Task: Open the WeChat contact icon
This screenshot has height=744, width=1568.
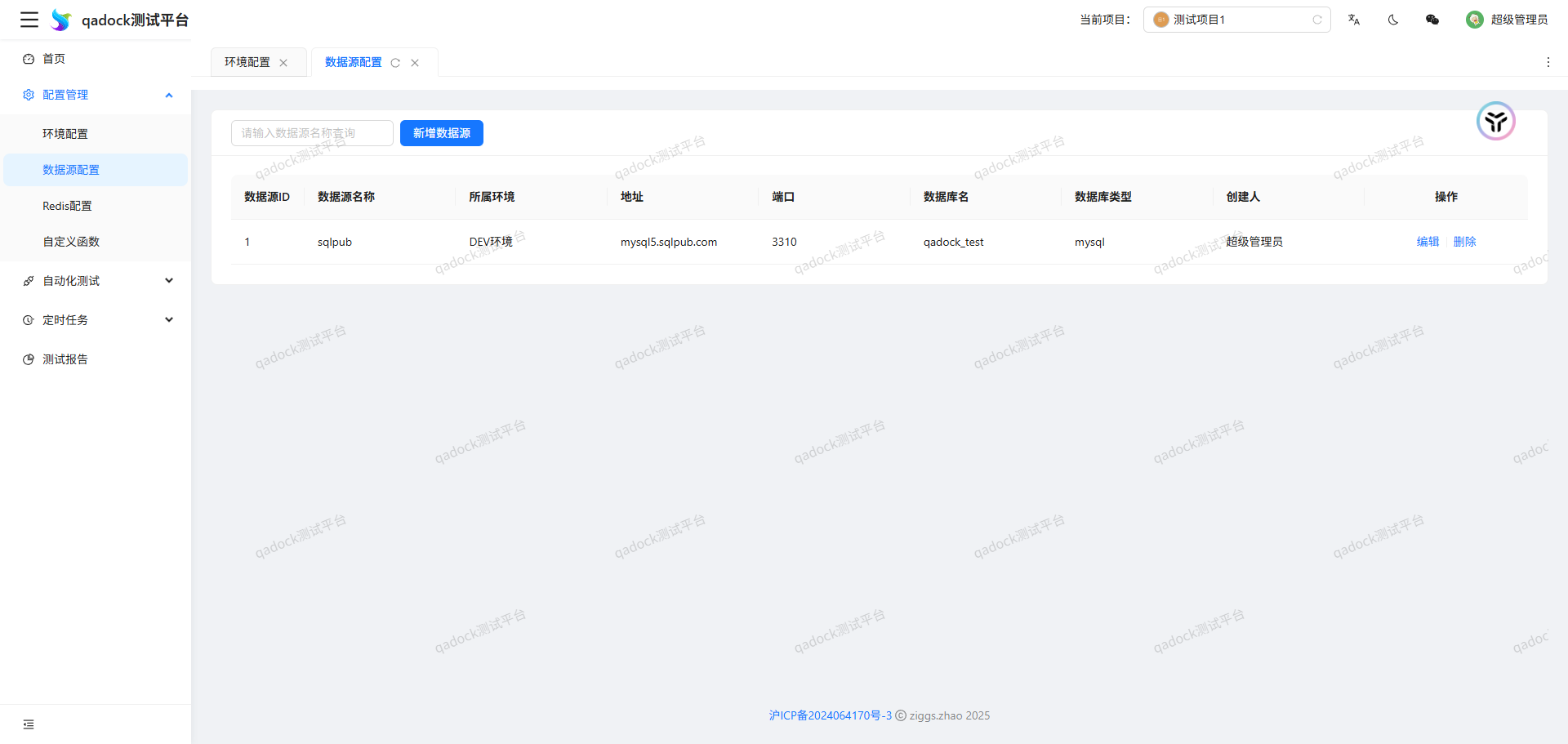Action: pos(1432,20)
